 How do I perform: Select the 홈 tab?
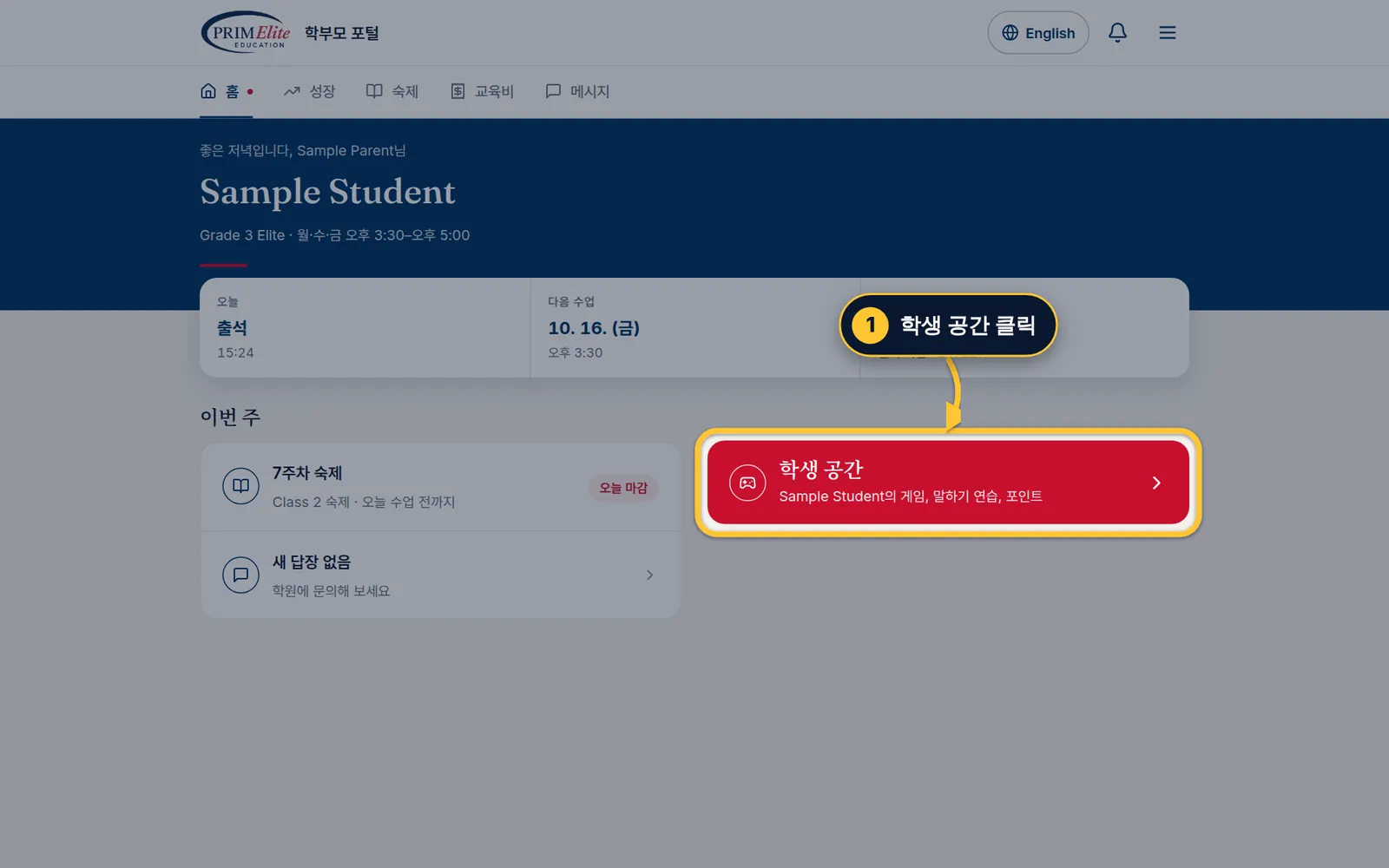click(227, 91)
